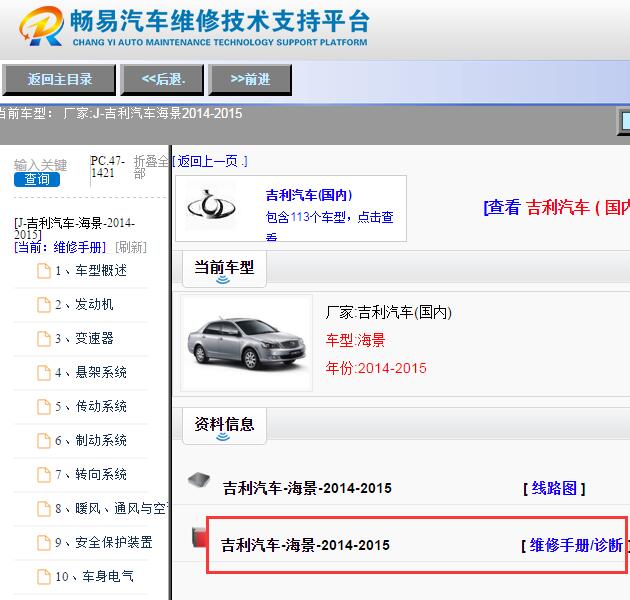Click red book icon beside 维修手册 row
The width and height of the screenshot is (630, 600).
199,538
